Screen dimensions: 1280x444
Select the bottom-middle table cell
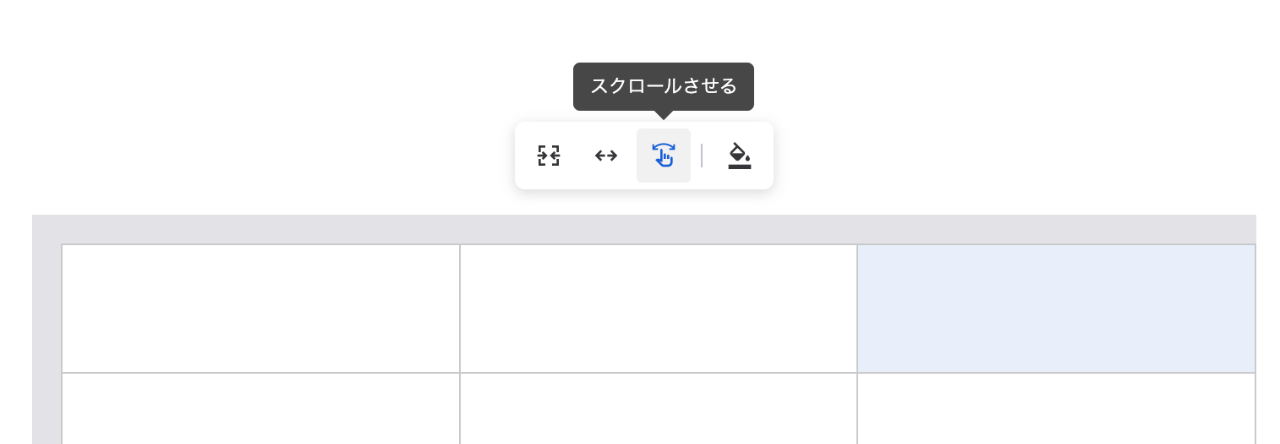pyautogui.click(x=658, y=409)
